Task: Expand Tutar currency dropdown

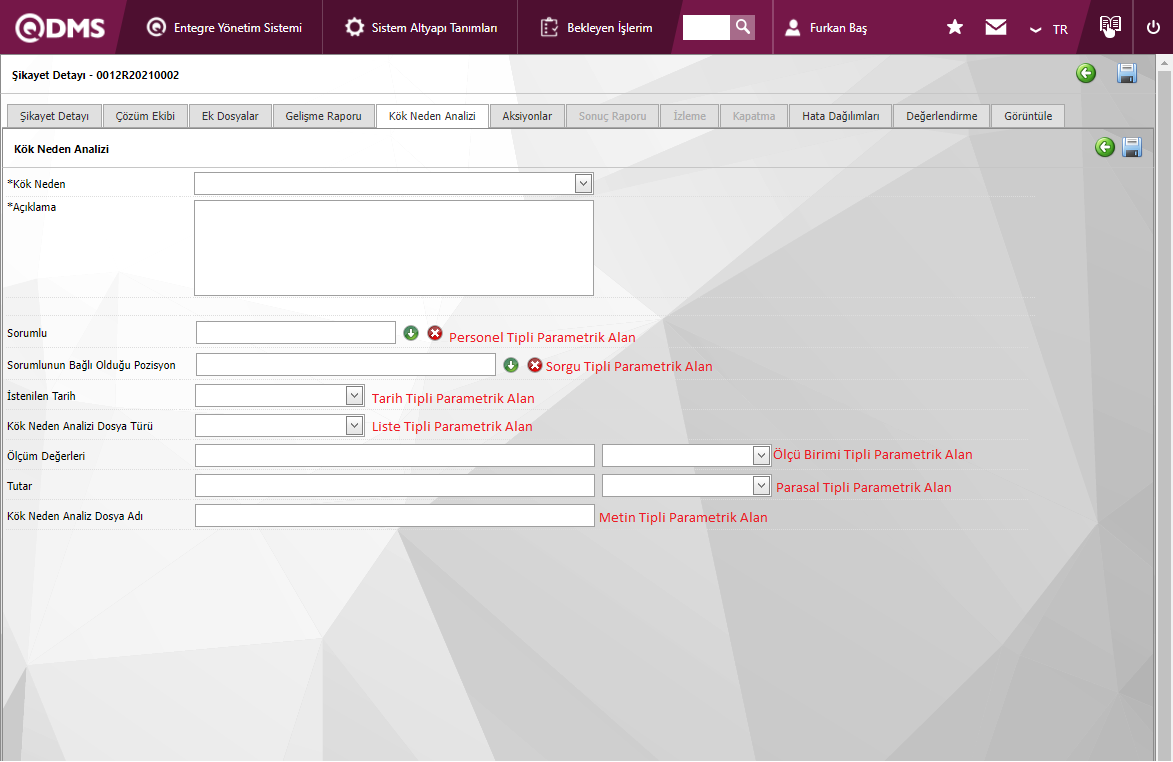Action: click(761, 485)
